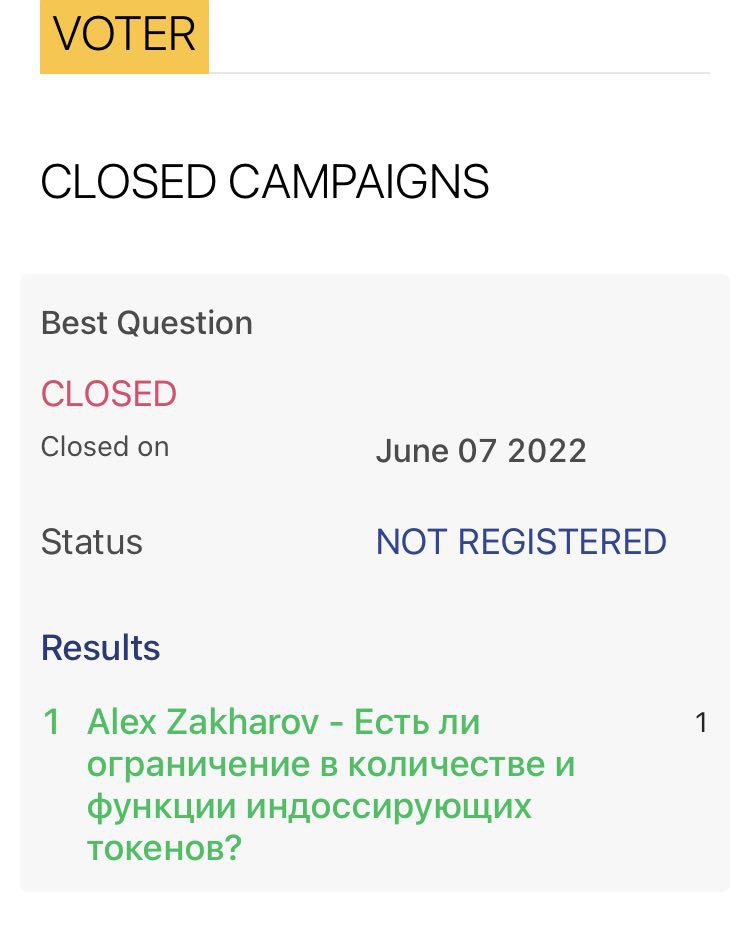Click the green rank number 1
Screen dimensions: 750x937
52,722
